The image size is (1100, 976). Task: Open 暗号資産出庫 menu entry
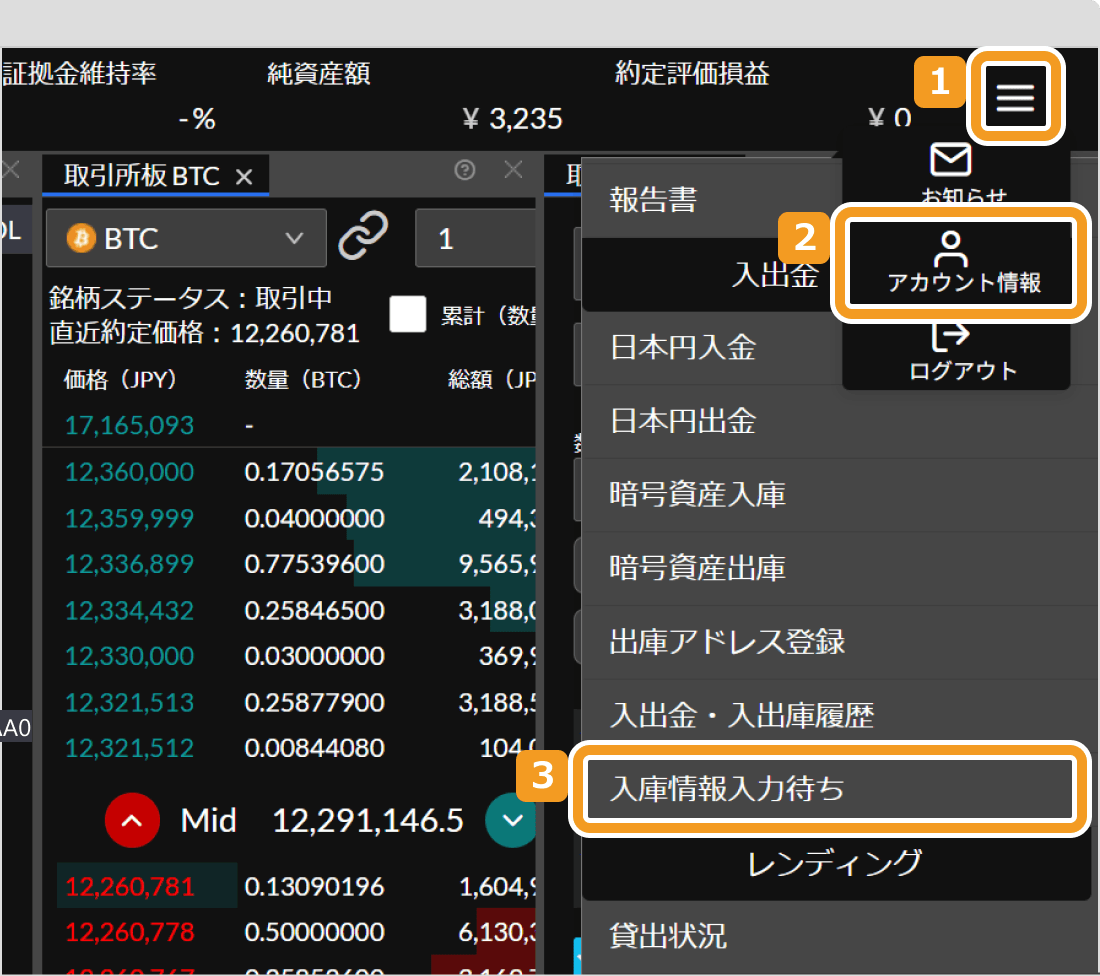pos(840,568)
